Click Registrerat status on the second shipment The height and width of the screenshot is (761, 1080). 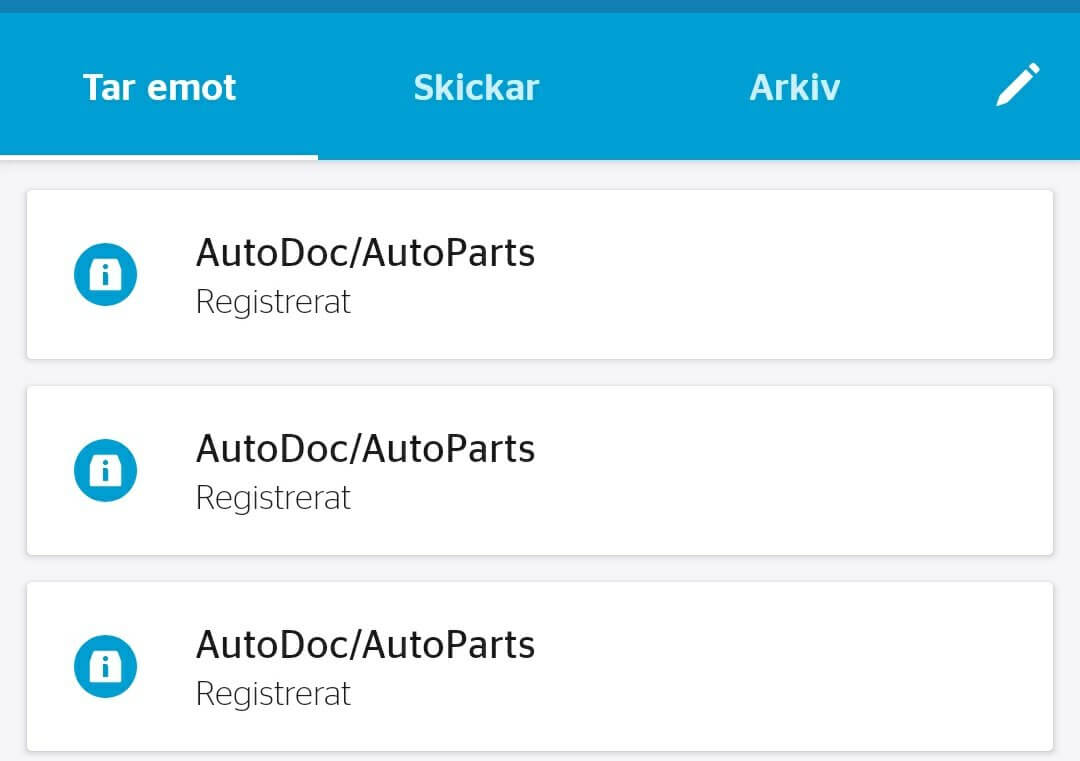point(273,499)
